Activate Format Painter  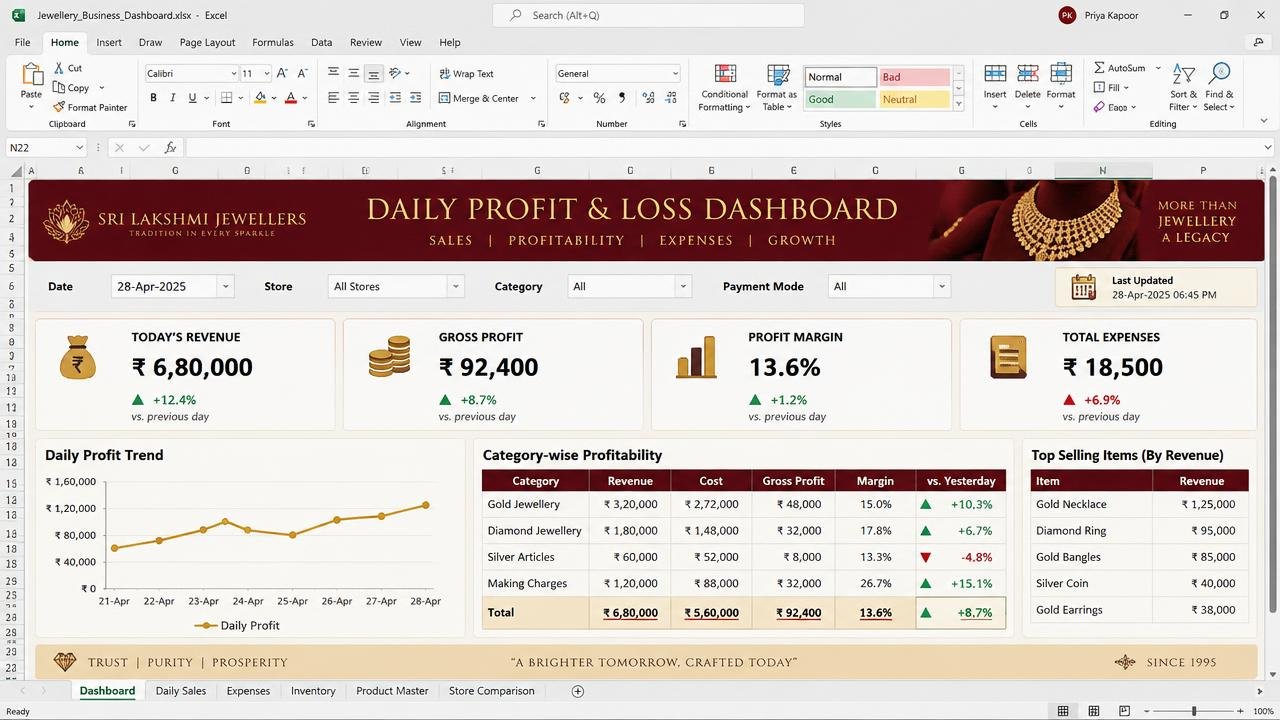pyautogui.click(x=90, y=107)
